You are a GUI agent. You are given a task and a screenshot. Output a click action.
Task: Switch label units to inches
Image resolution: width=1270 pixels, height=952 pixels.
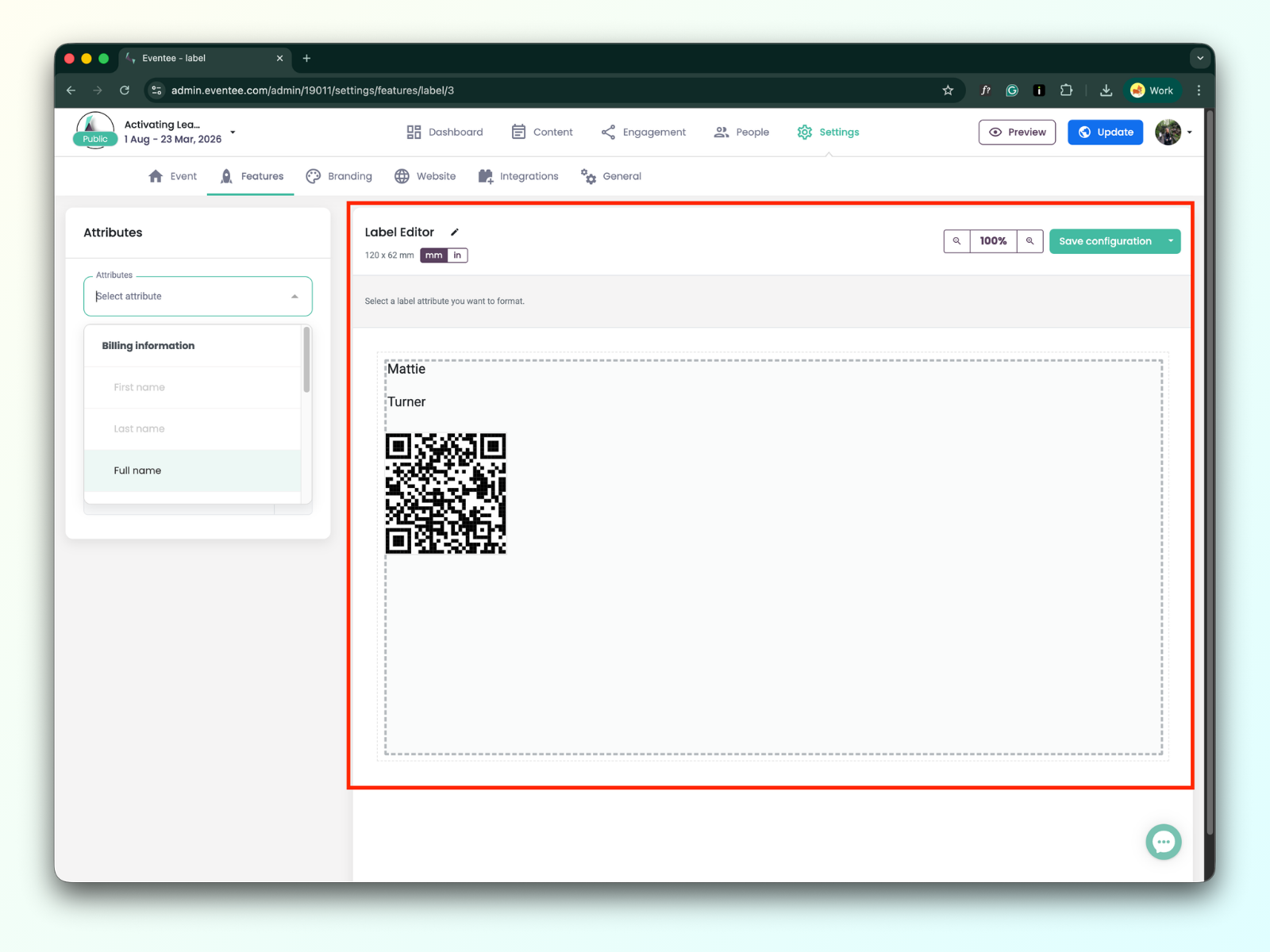pyautogui.click(x=457, y=255)
